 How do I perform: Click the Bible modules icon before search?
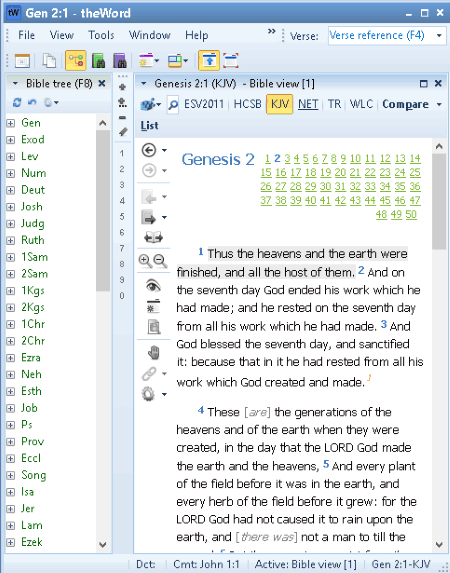(150, 105)
